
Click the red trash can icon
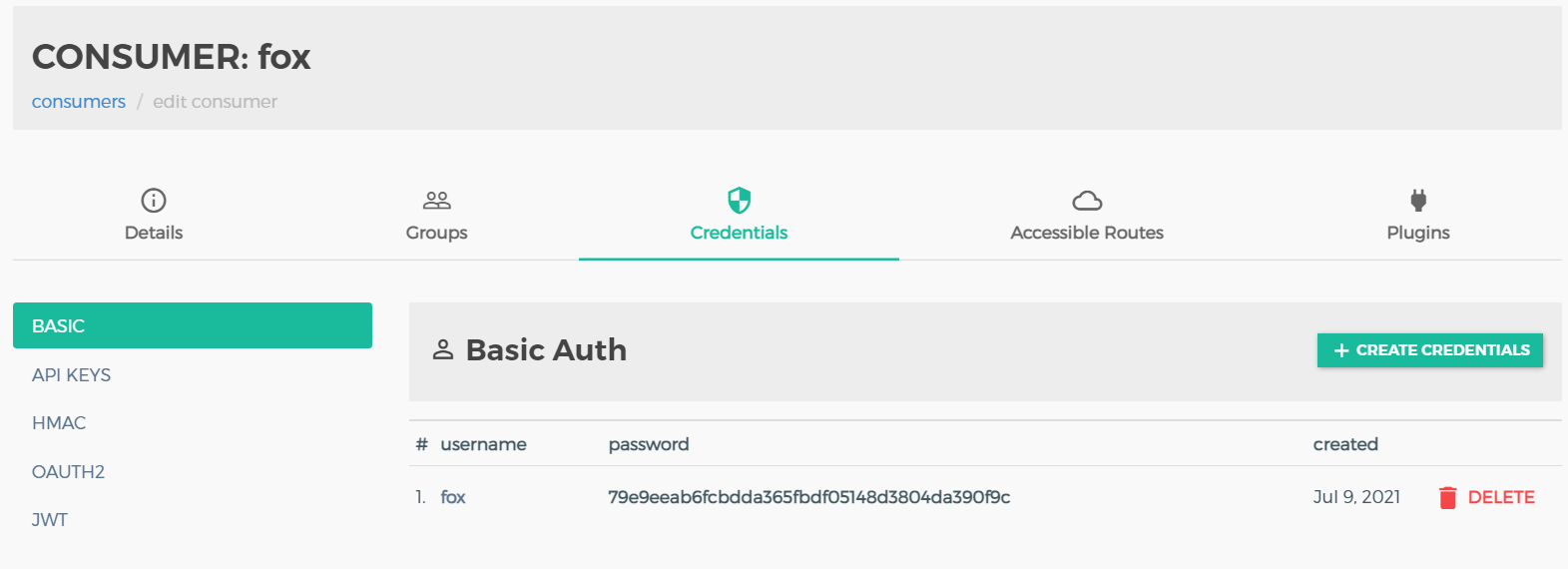(x=1448, y=497)
